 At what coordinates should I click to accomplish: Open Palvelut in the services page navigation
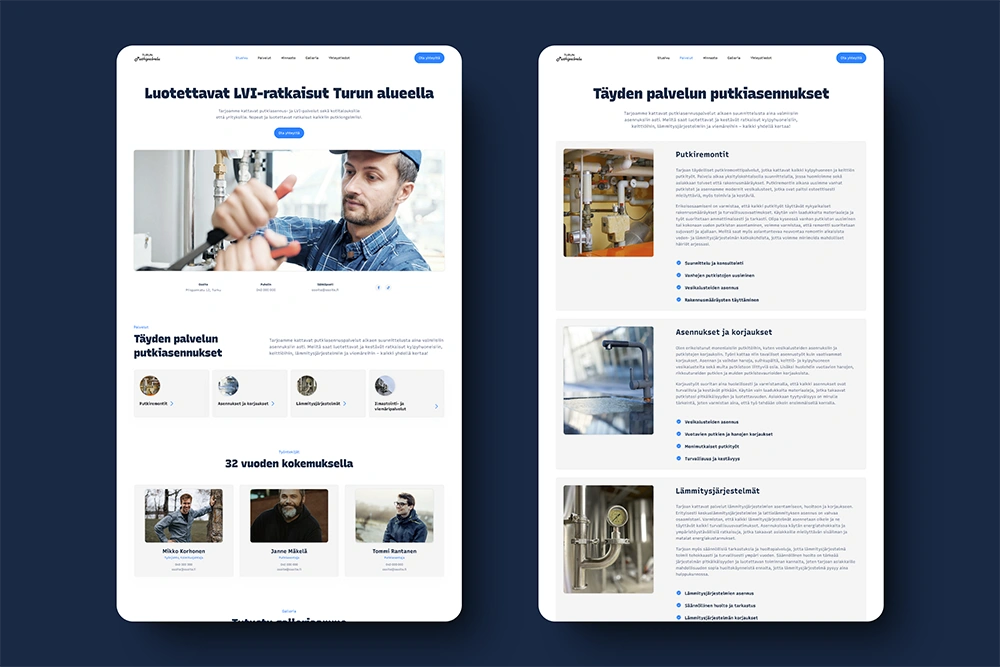686,58
